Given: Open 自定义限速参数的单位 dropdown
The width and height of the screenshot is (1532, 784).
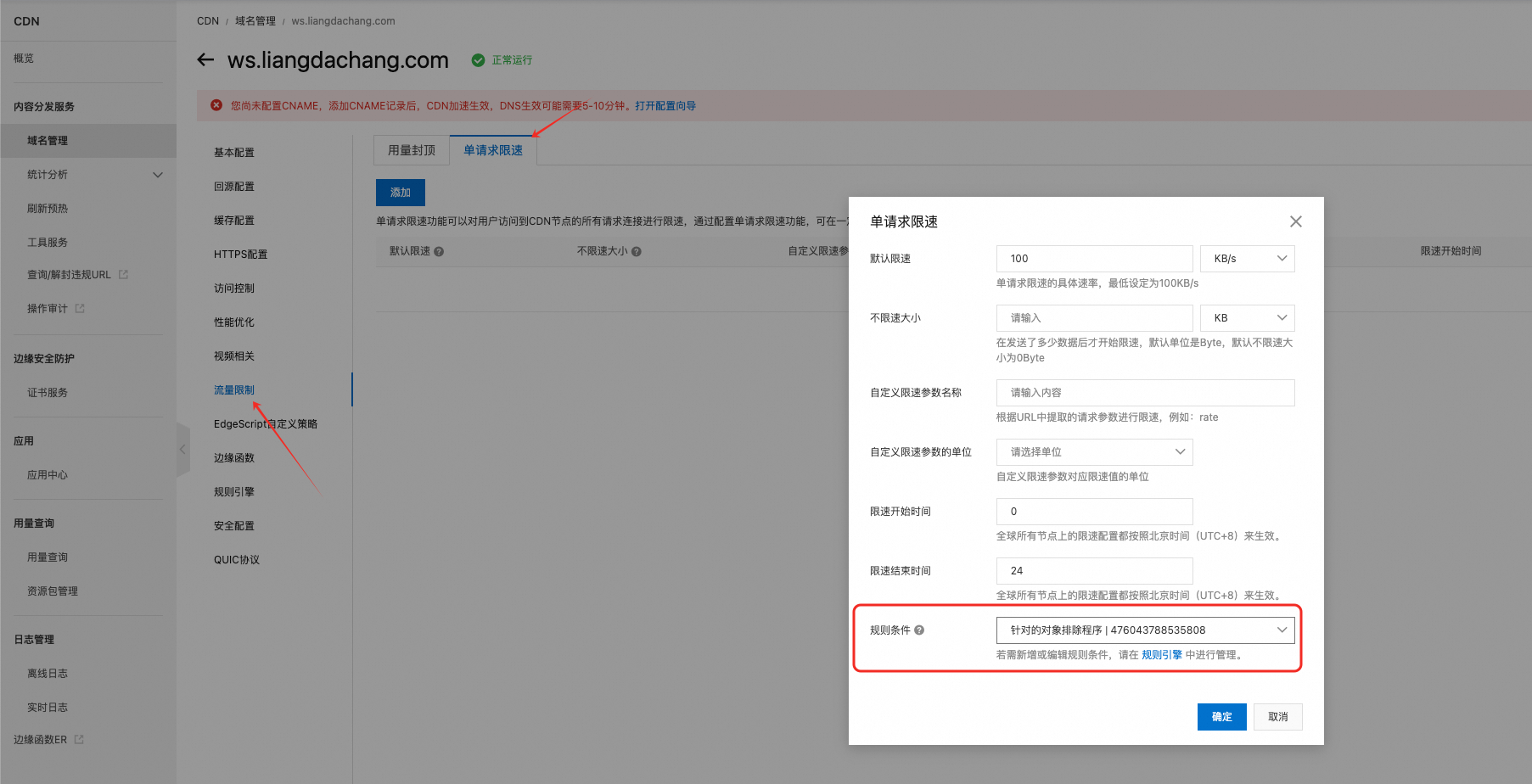Looking at the screenshot, I should (x=1095, y=452).
